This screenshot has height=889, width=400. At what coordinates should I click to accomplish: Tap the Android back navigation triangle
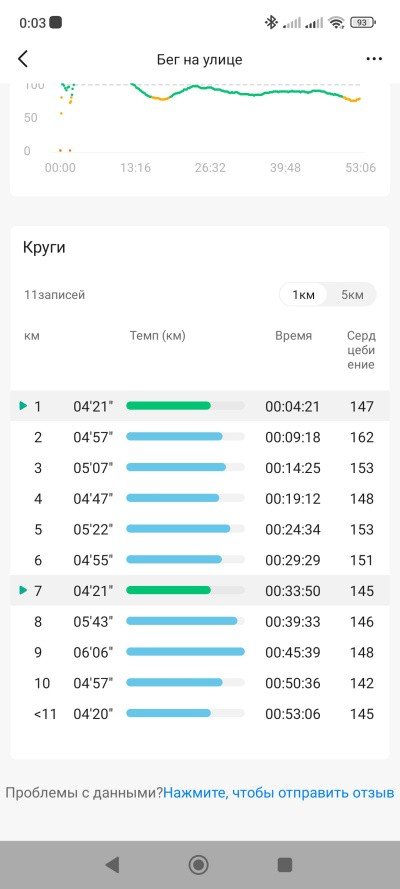(112, 864)
